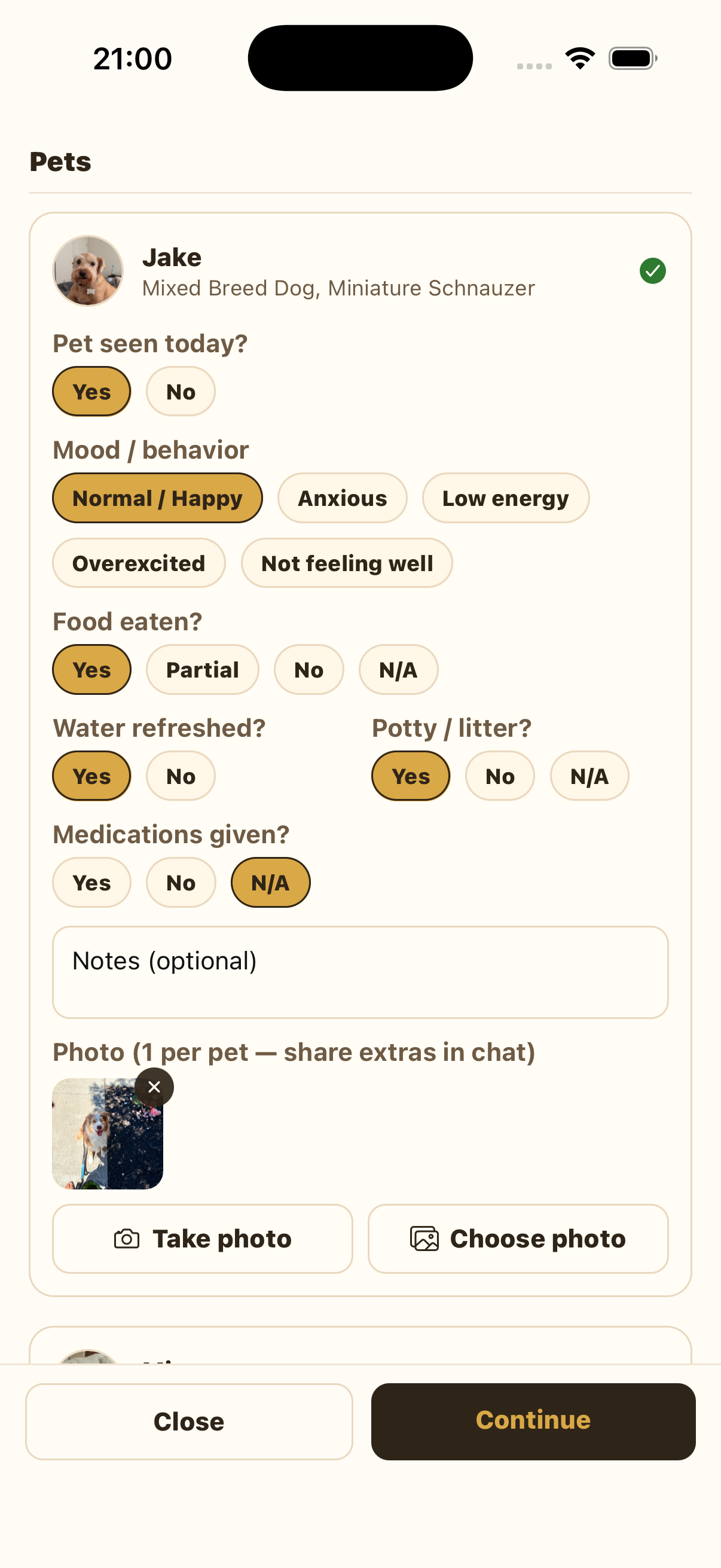Tap the green checkmark next to Jake
Screen dimensions: 721x1568
coord(652,271)
